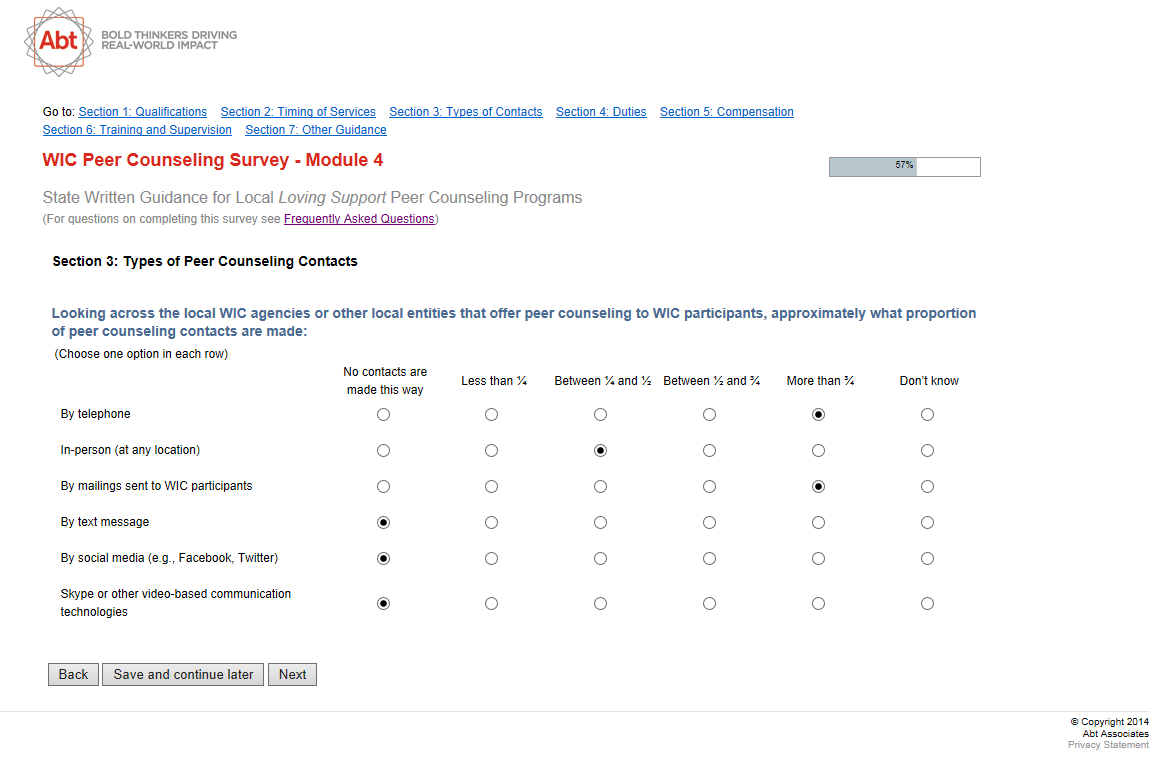Image resolution: width=1155 pixels, height=771 pixels.
Task: Choose 'No contacts' for By telephone row
Action: pyautogui.click(x=383, y=415)
